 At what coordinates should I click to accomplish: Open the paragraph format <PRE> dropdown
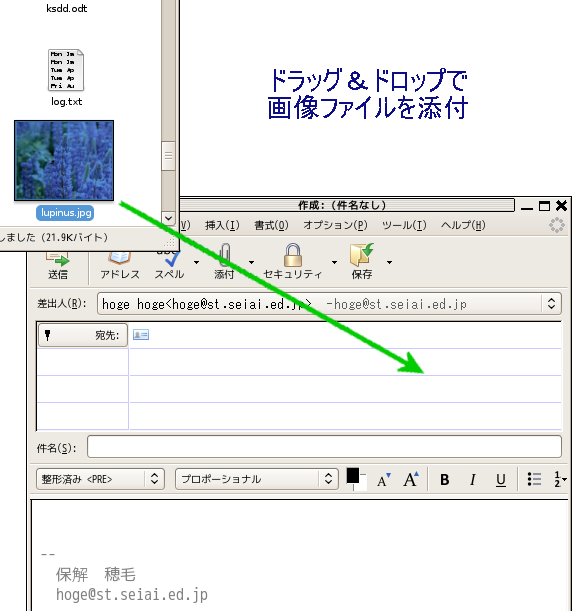pos(100,479)
